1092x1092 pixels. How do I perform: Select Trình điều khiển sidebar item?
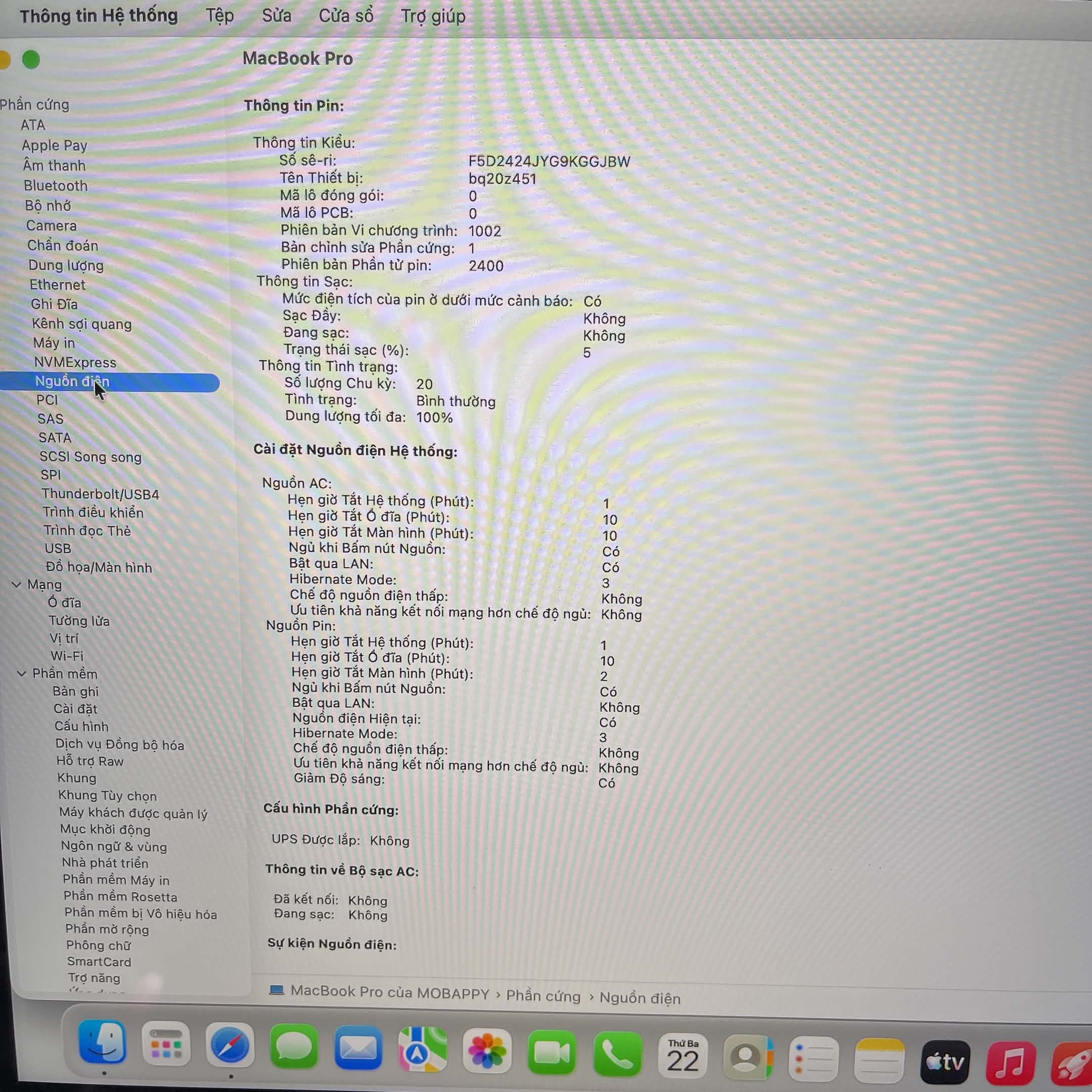click(x=93, y=512)
